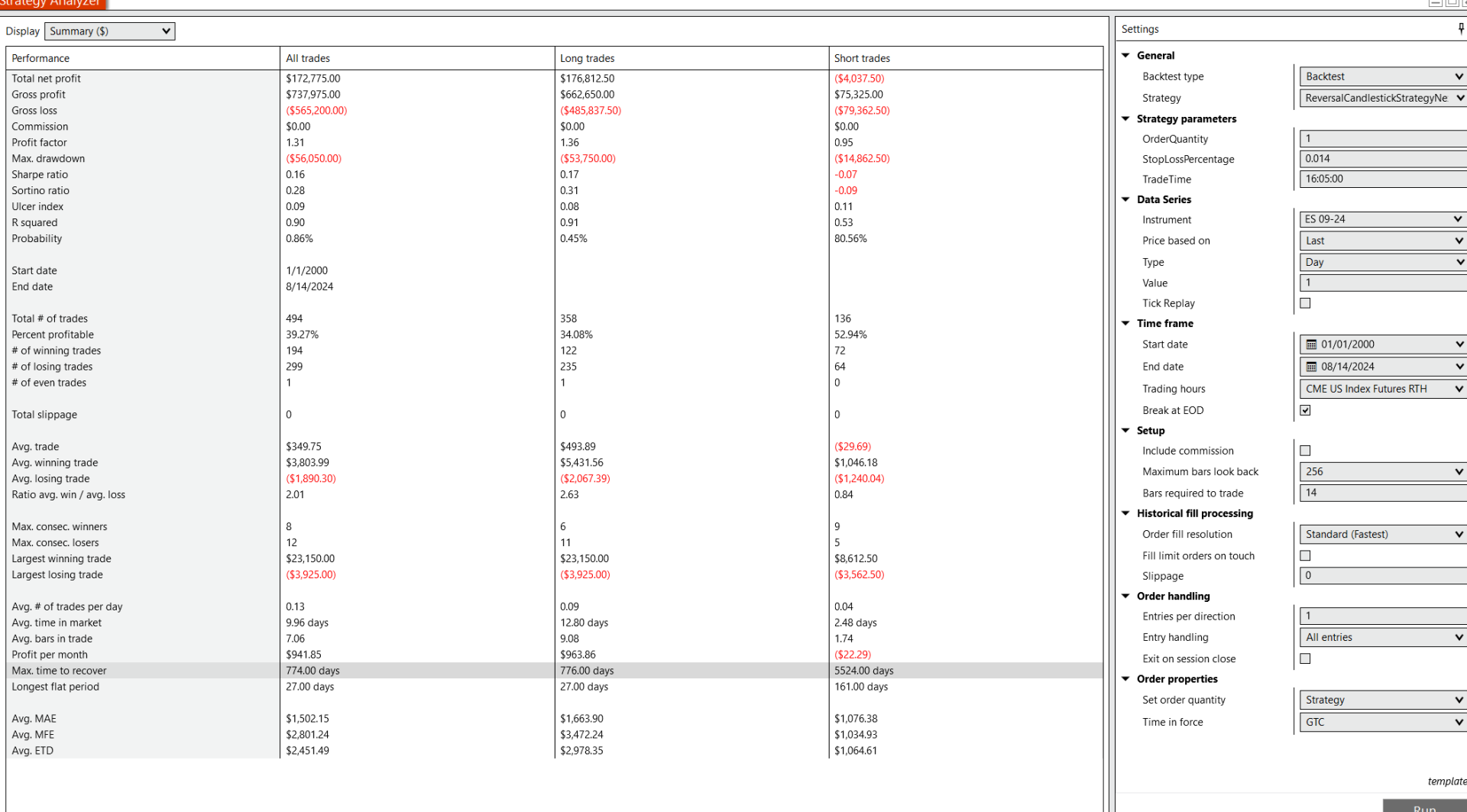Click the Largest winning trade row label
The image size is (1467, 812).
click(x=61, y=559)
